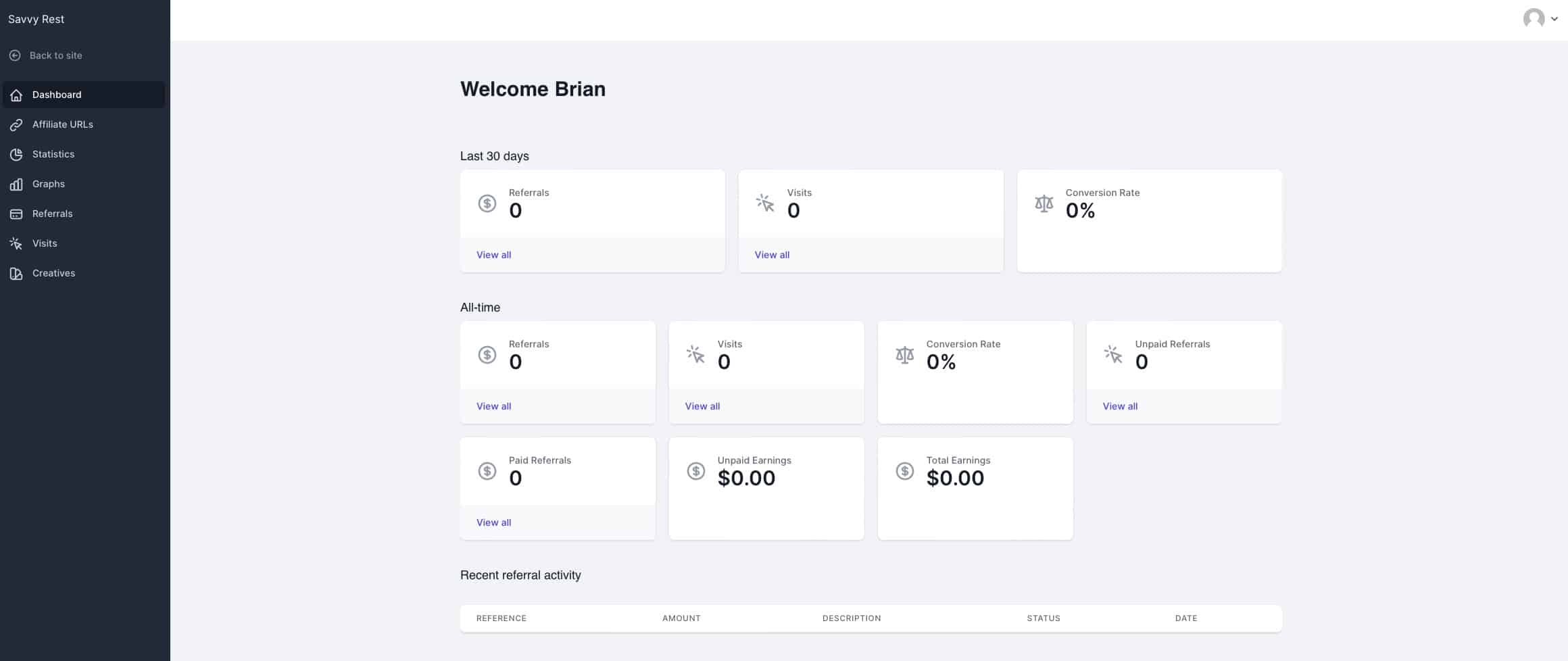Click cursor icon on Last 30 days Visits card

pyautogui.click(x=765, y=203)
